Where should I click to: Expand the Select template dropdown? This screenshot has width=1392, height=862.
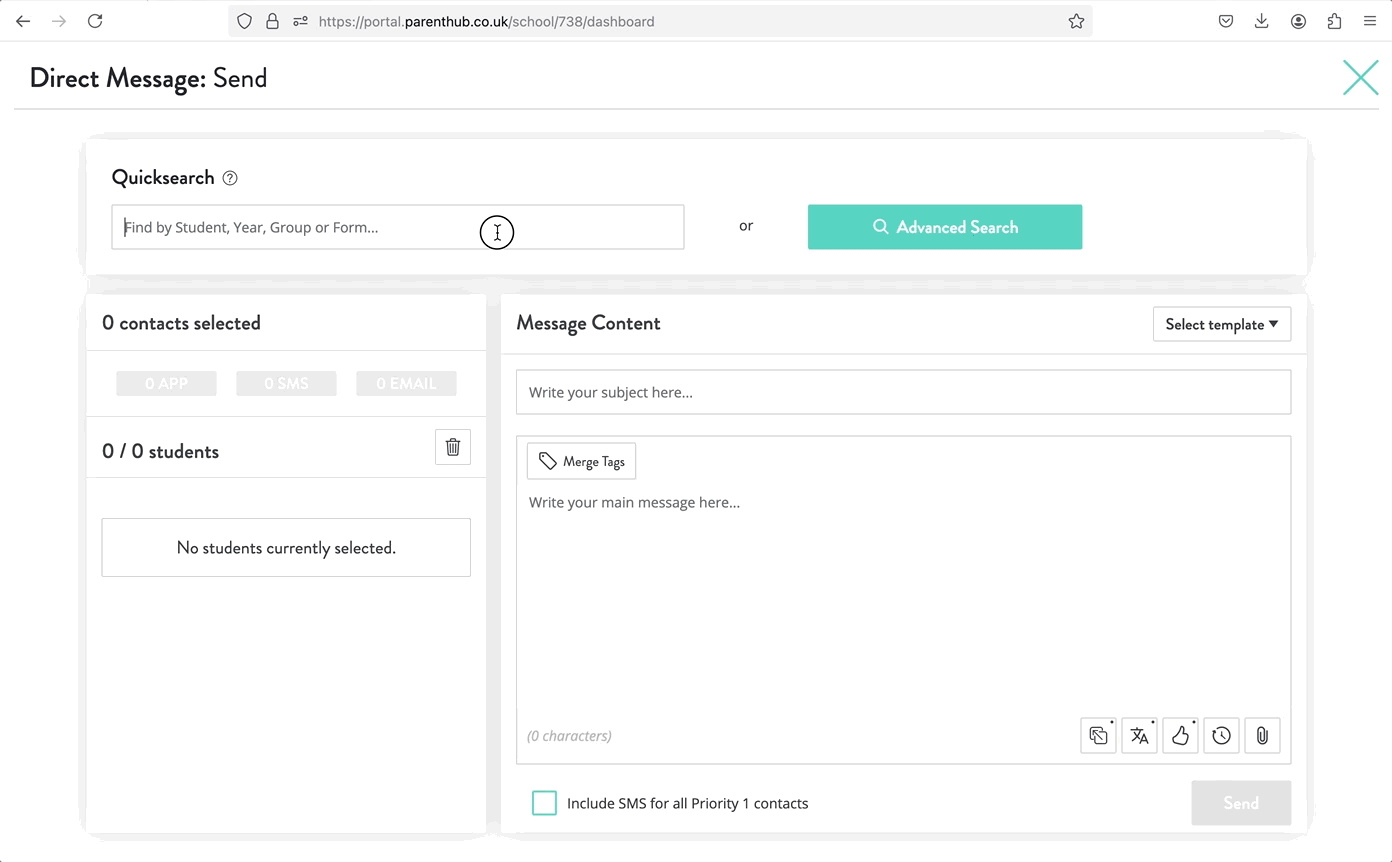click(1221, 324)
